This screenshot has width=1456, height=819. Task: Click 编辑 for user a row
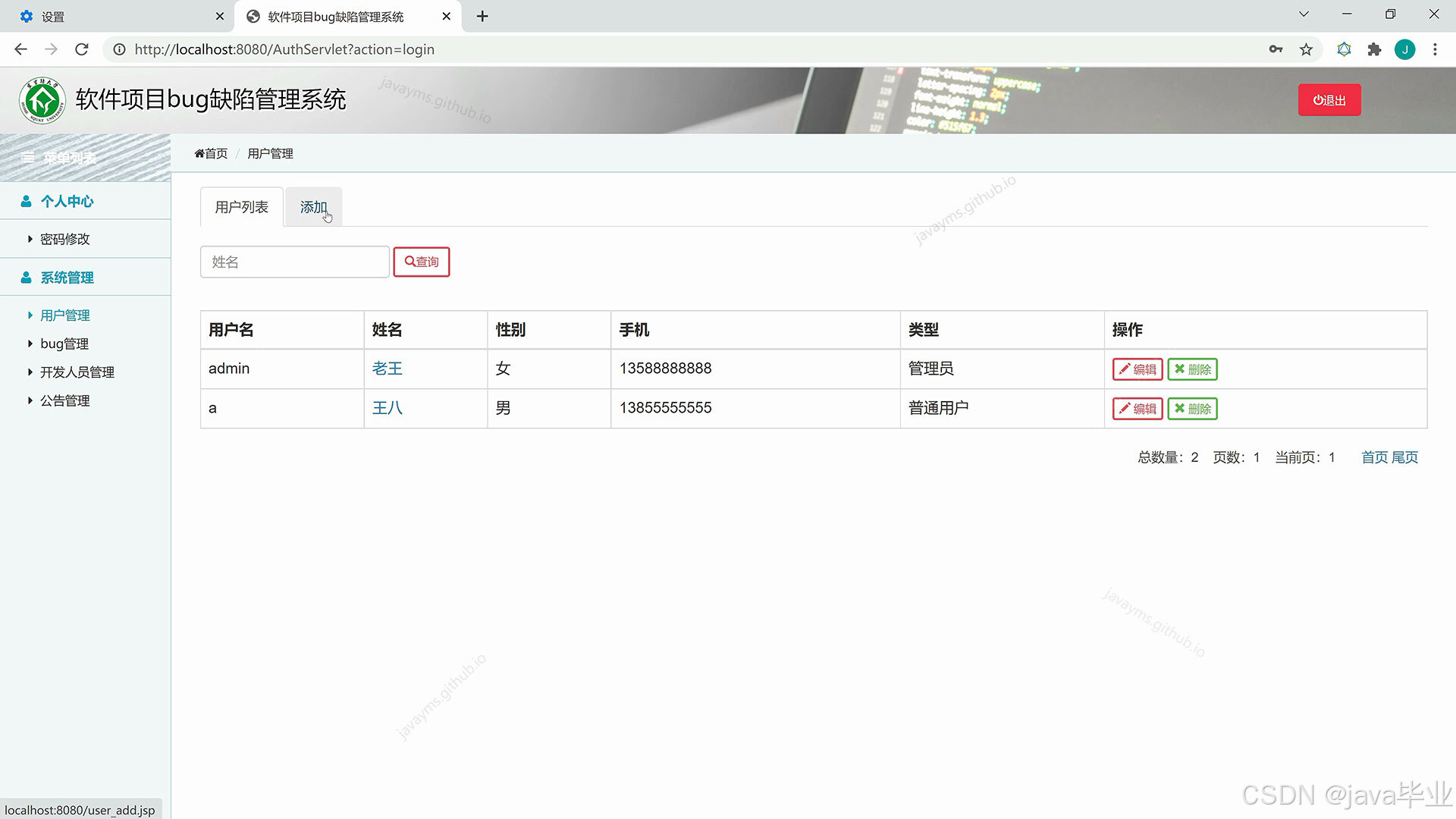point(1137,409)
